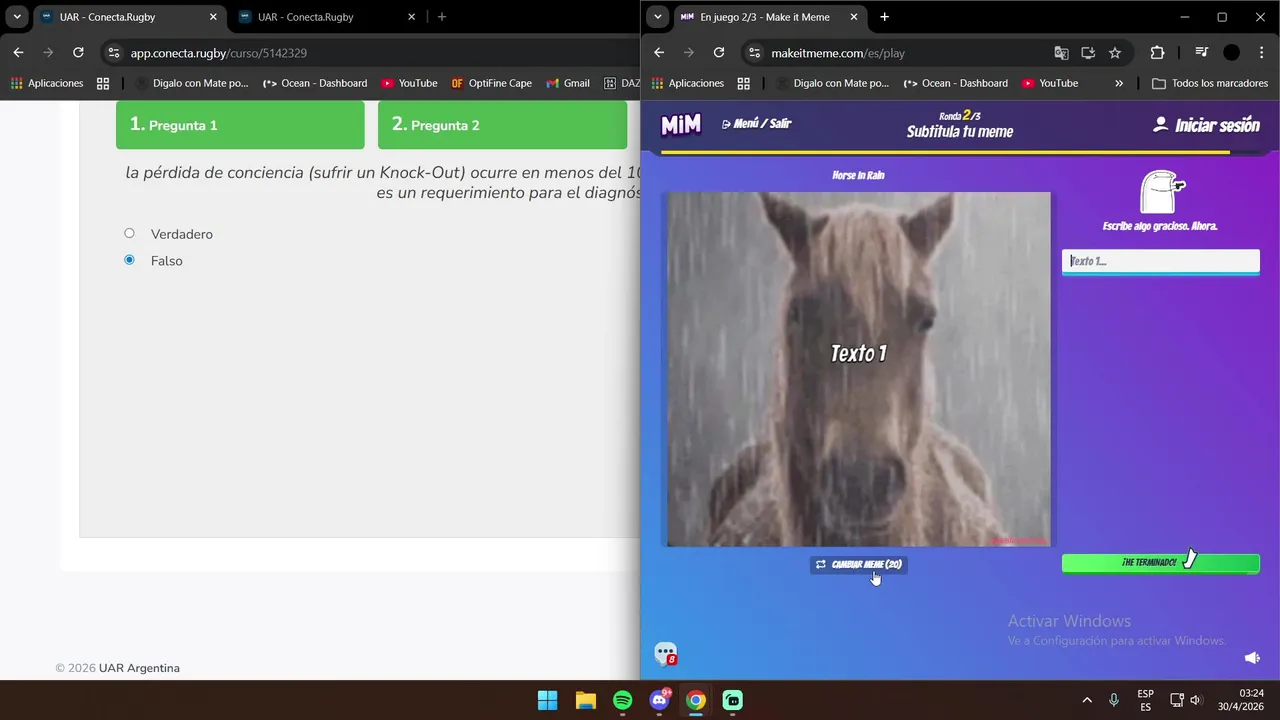Open Ocean - Dashboard bookmark in left window

(x=315, y=83)
